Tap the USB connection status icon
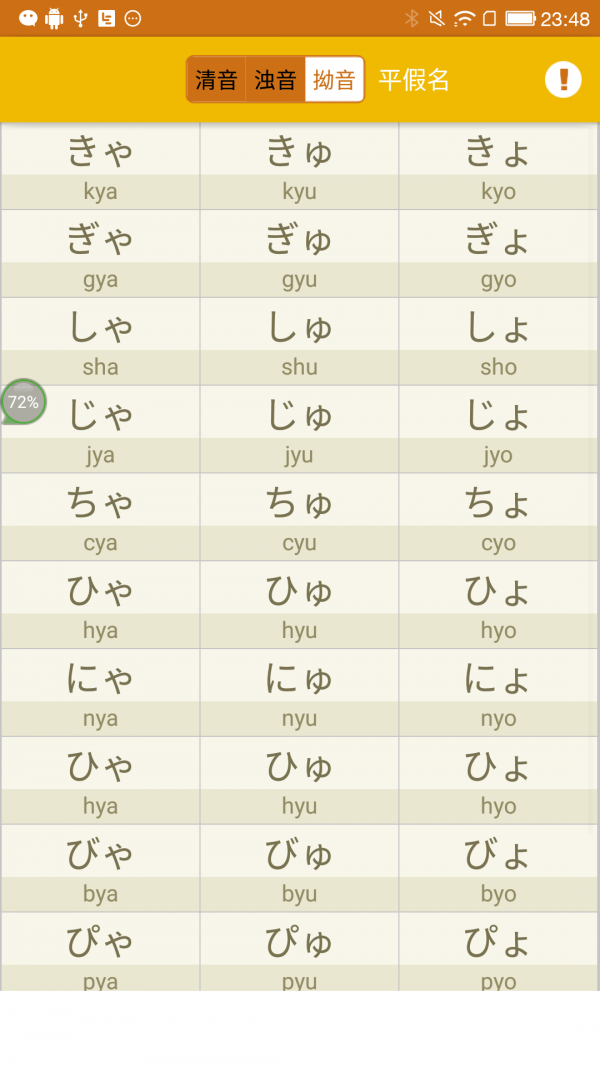Screen dimensions: 600x1067 click(x=81, y=18)
